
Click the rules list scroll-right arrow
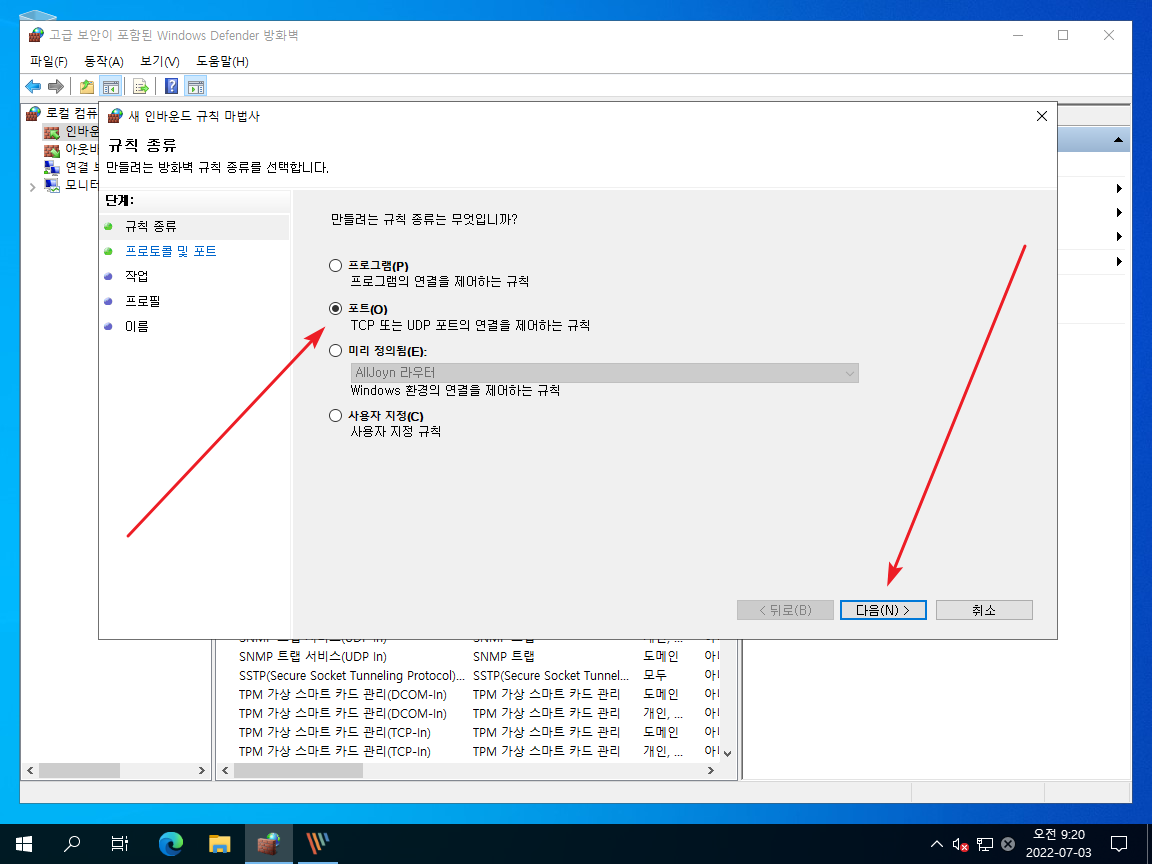[x=710, y=771]
